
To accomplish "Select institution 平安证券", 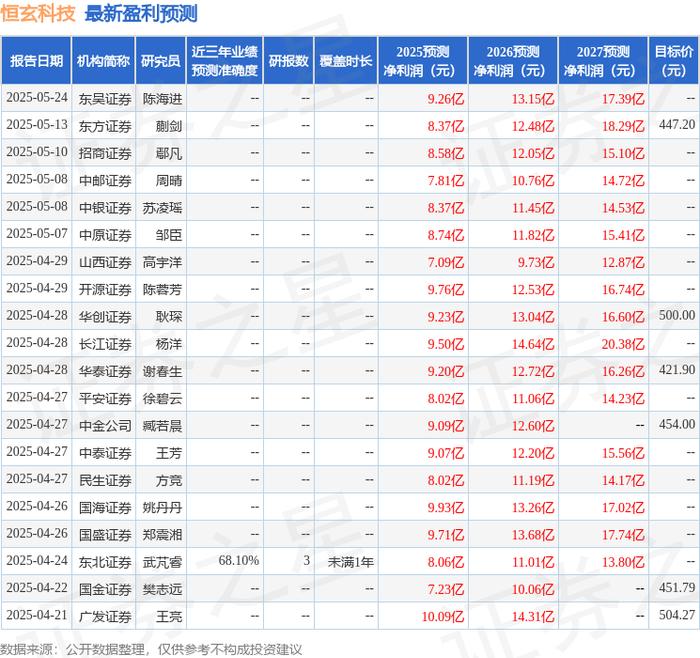I will pos(105,398).
